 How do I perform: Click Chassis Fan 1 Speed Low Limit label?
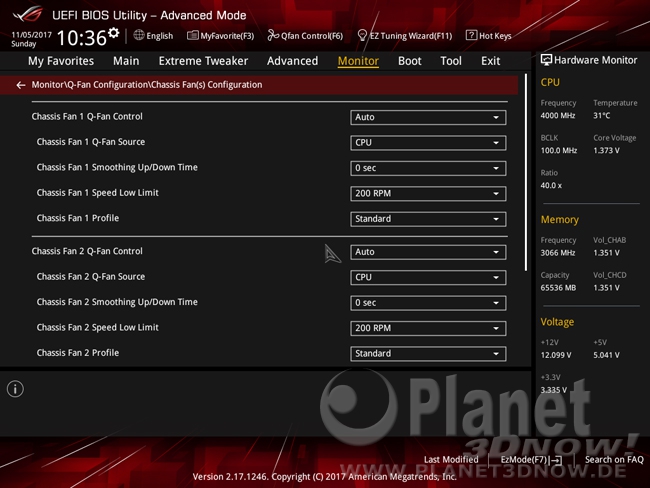point(97,193)
